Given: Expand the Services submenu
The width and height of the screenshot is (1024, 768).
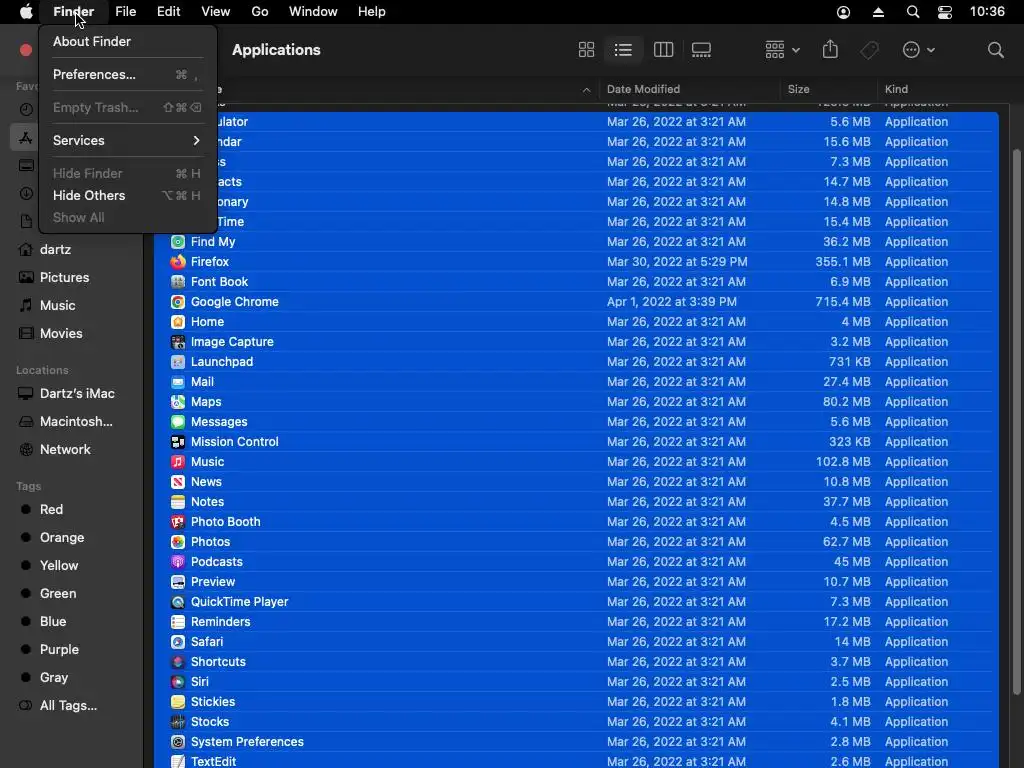Looking at the screenshot, I should click(x=127, y=140).
